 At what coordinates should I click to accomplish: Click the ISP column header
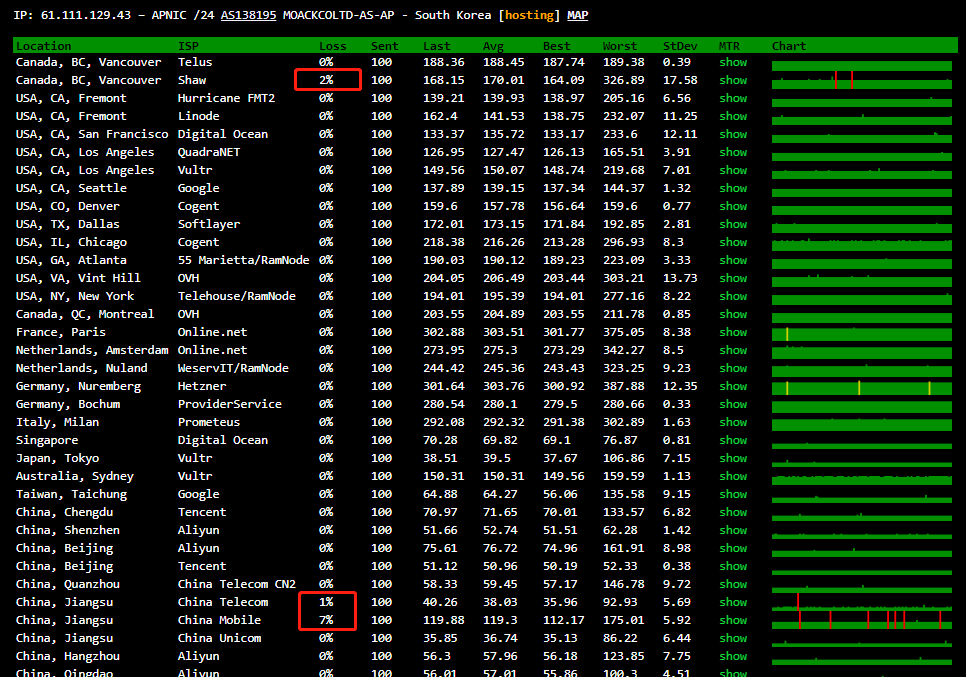click(188, 46)
